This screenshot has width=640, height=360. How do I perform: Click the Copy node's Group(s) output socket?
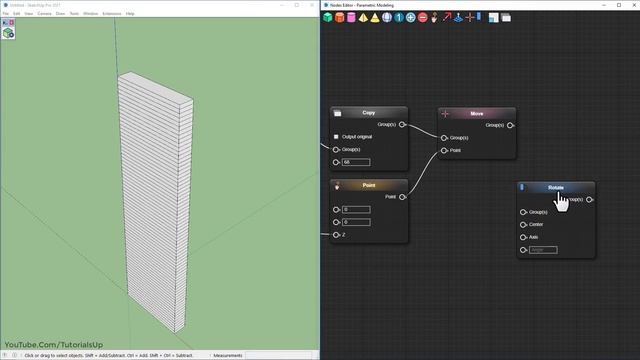402,124
